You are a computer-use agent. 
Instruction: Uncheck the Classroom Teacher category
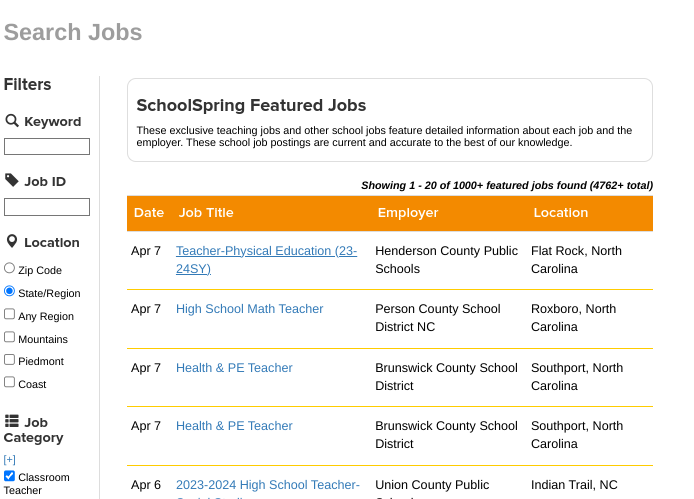(10, 476)
